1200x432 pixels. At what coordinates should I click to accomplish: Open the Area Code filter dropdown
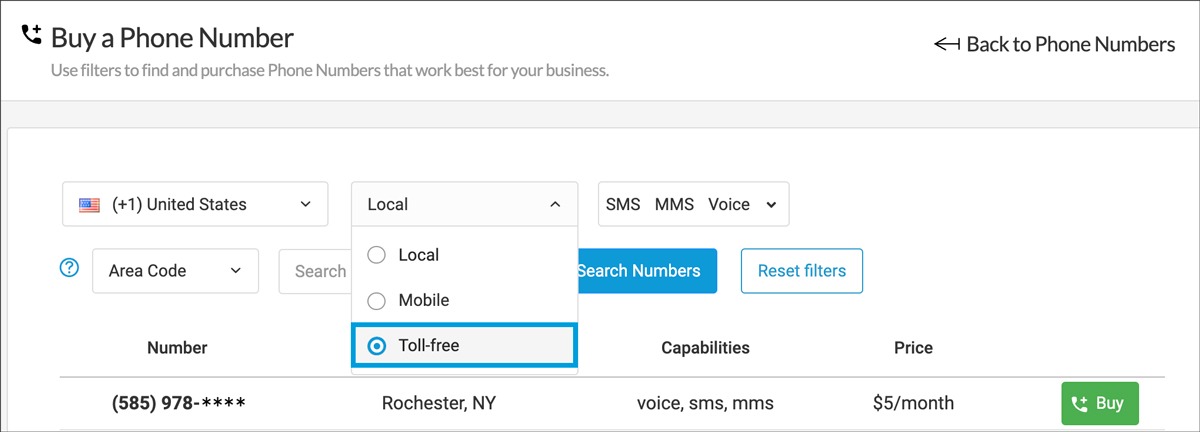(x=175, y=271)
